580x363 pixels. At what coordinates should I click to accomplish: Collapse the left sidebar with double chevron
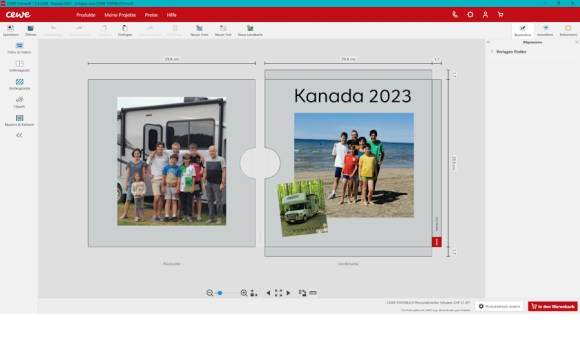point(19,135)
